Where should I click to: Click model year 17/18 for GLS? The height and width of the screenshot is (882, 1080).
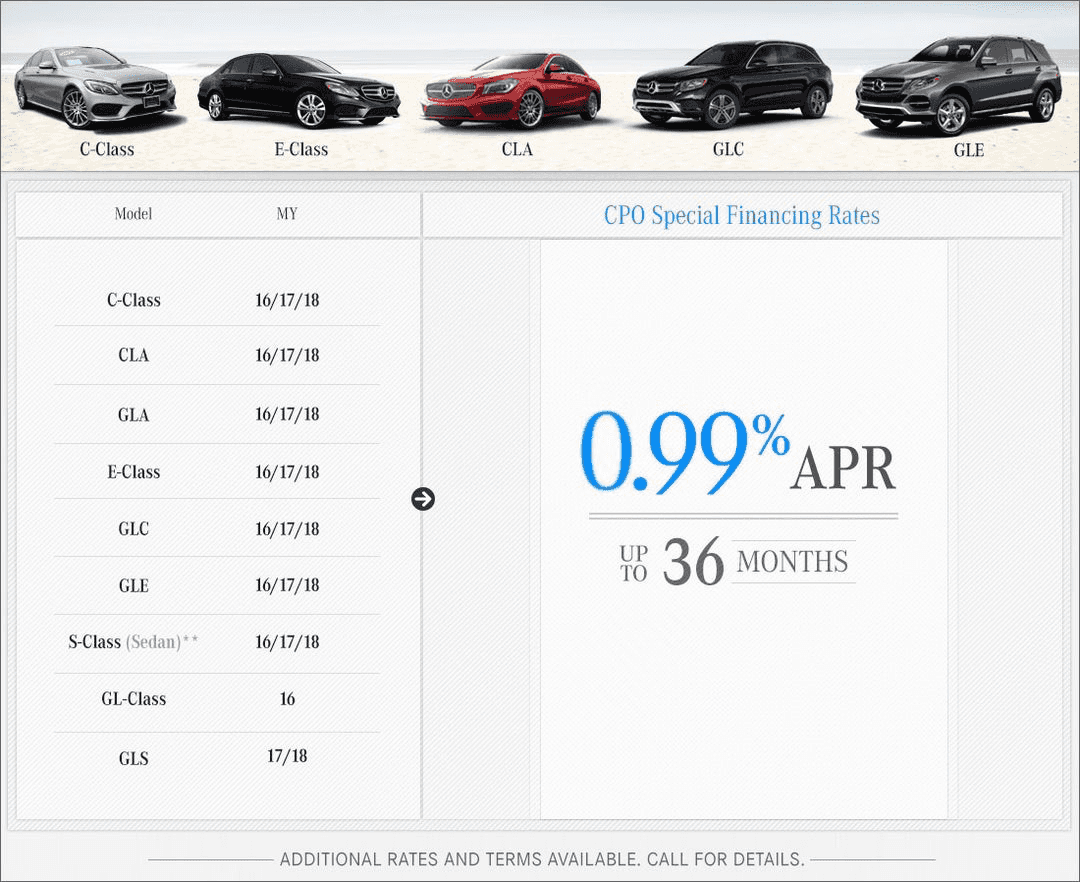(x=287, y=756)
